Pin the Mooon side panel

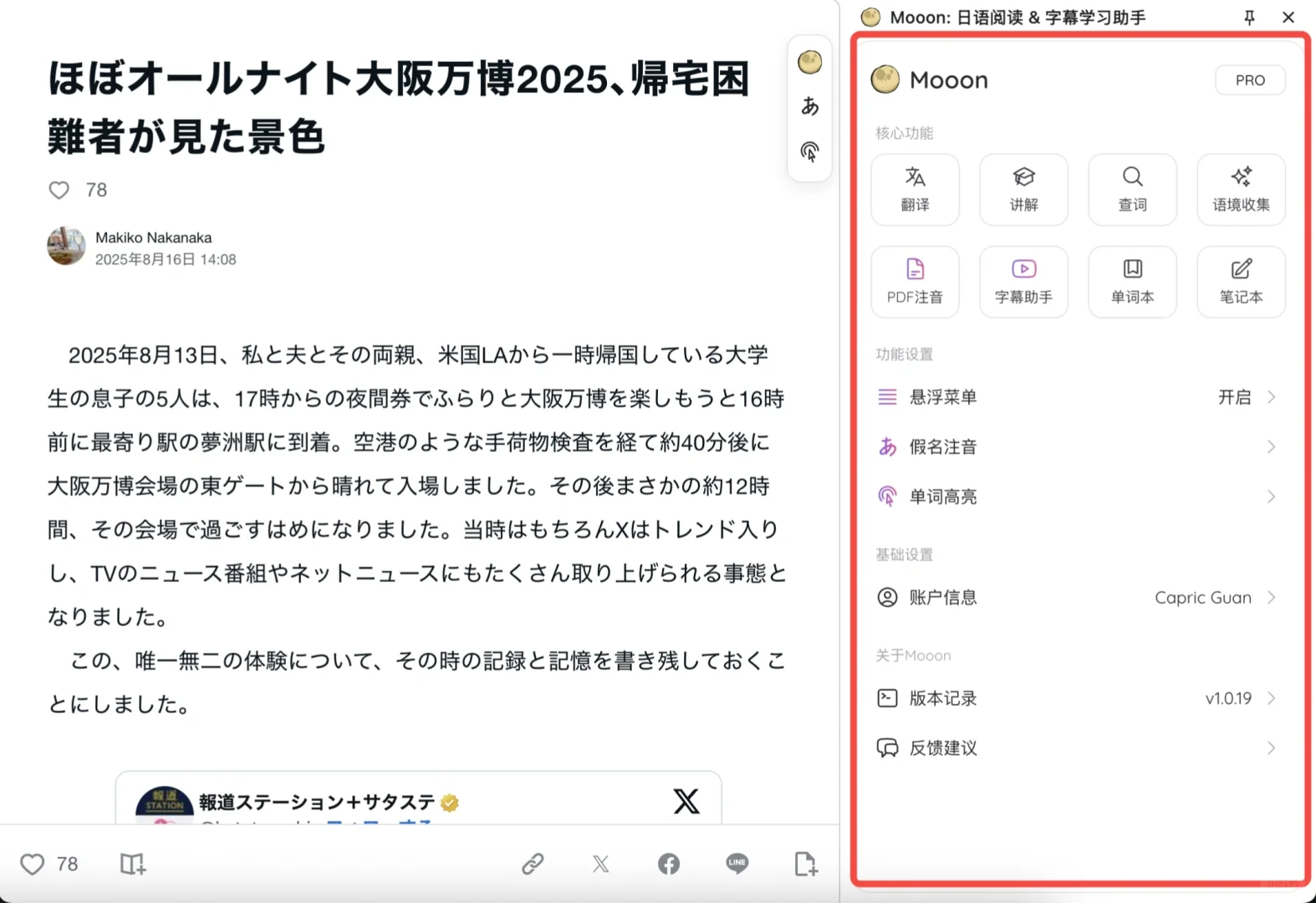pos(1249,18)
